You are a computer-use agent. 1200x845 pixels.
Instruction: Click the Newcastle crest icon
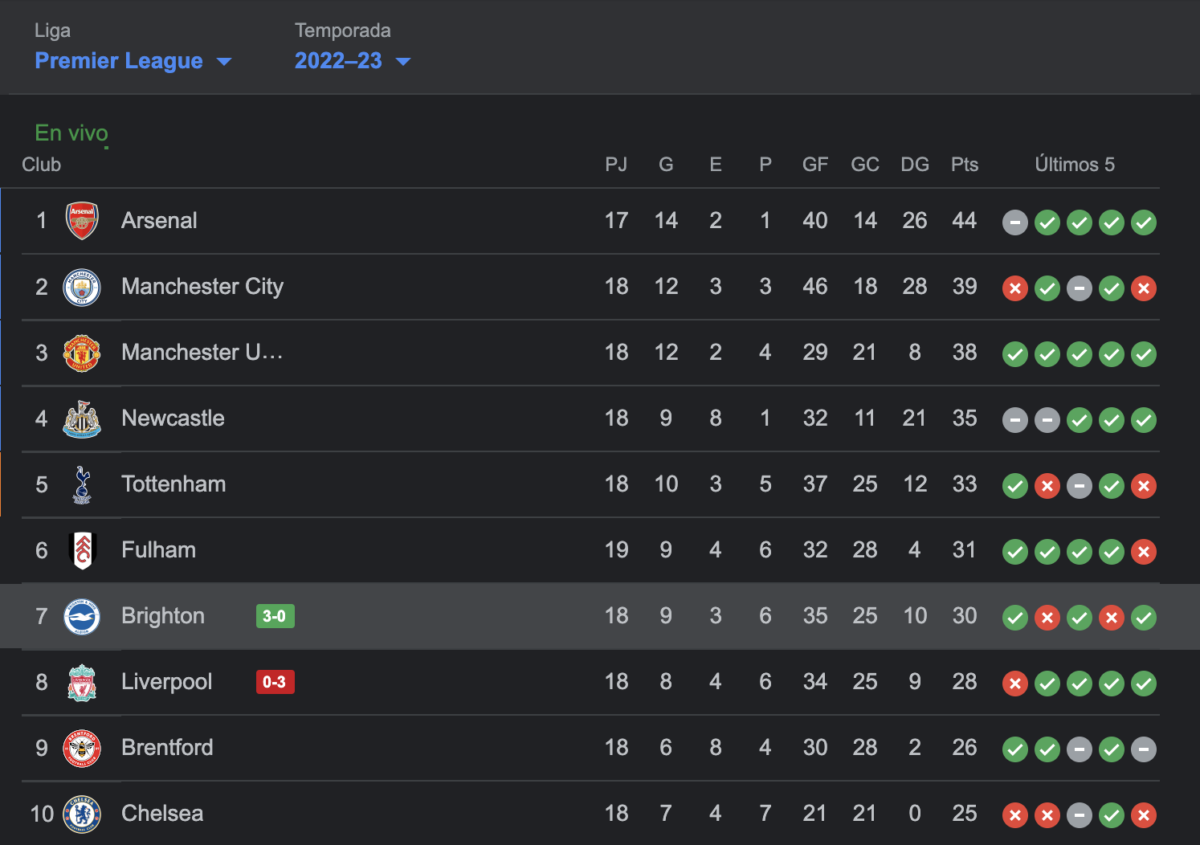tap(82, 419)
